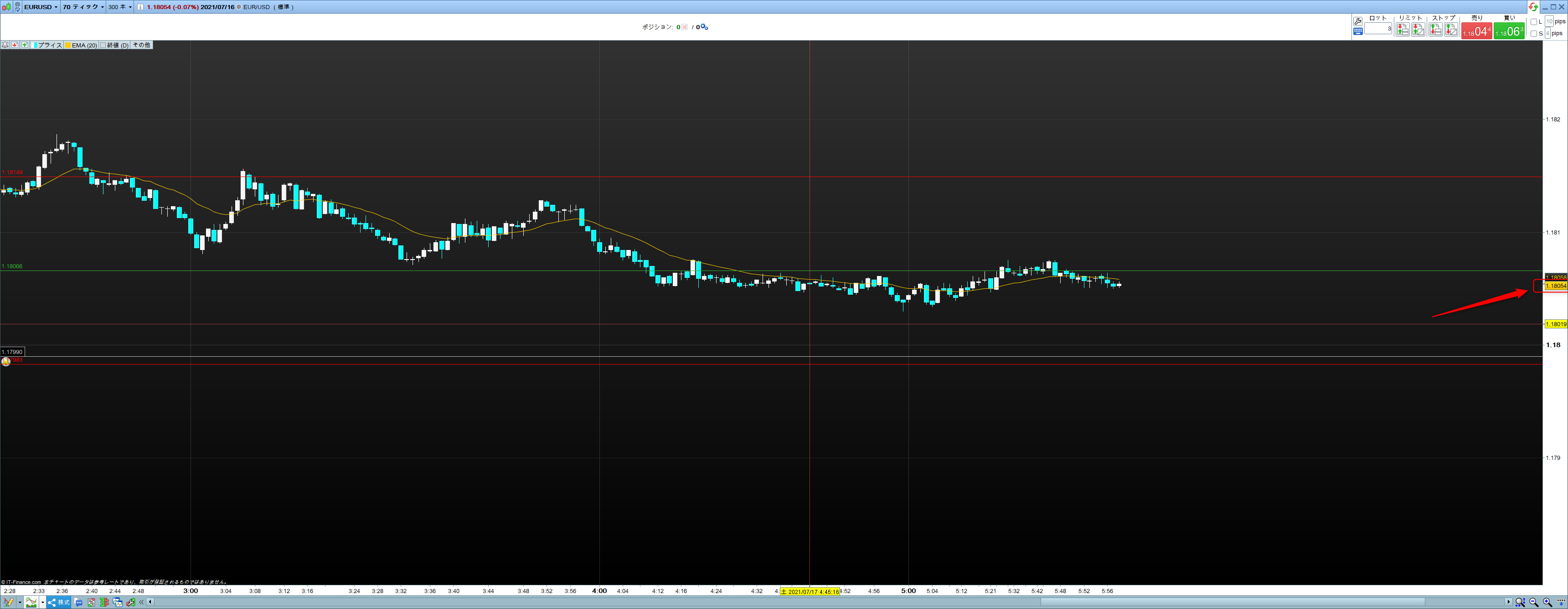
Task: Click the candlestick chart style icon
Action: click(6, 7)
